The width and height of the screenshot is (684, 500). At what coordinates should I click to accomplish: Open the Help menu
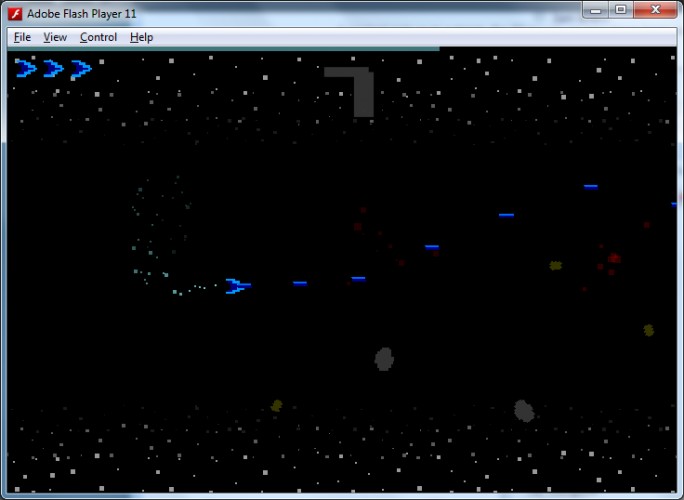click(x=141, y=38)
